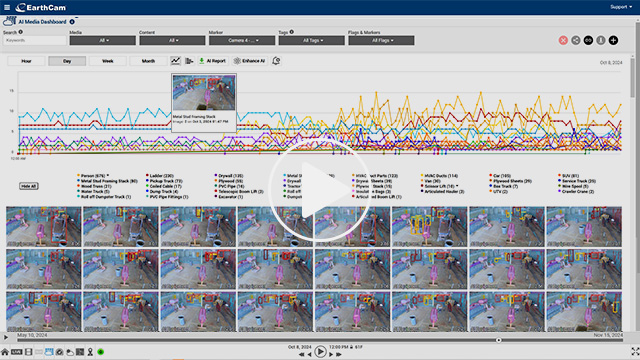The height and width of the screenshot is (360, 640).
Task: Click the gray download icon near the plus
Action: click(601, 40)
